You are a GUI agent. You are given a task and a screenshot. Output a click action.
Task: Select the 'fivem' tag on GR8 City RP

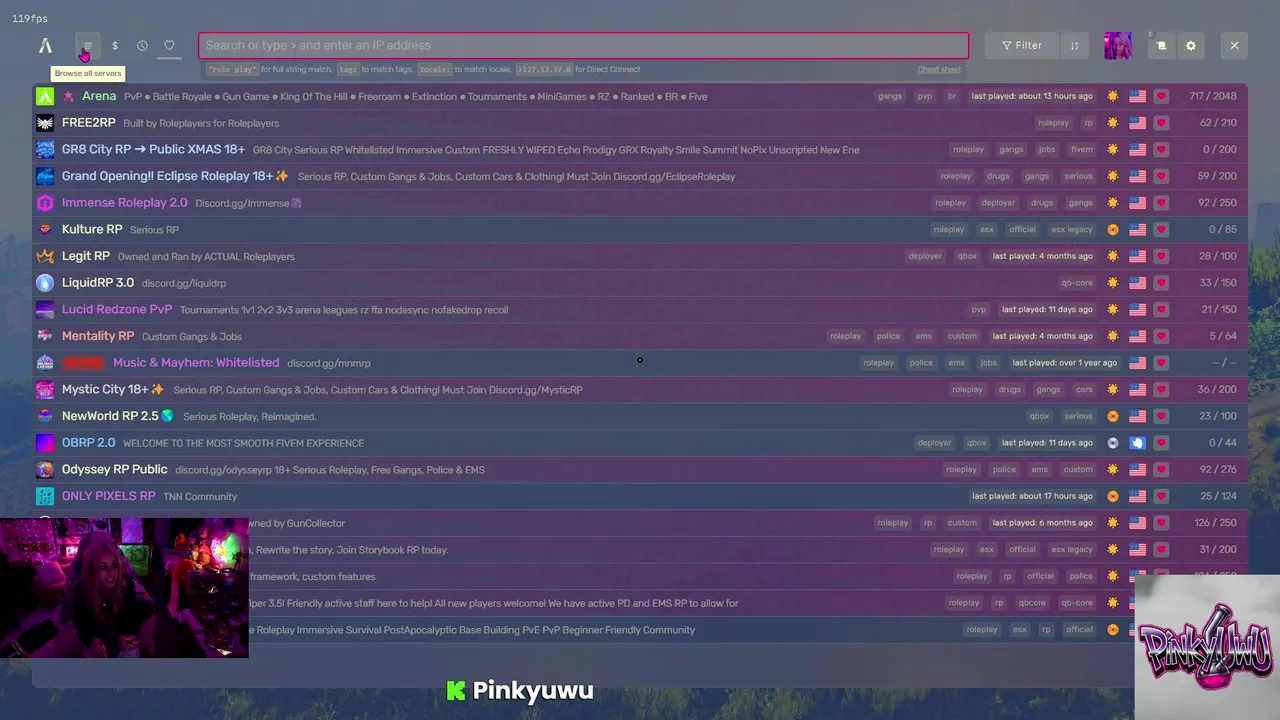point(1081,150)
